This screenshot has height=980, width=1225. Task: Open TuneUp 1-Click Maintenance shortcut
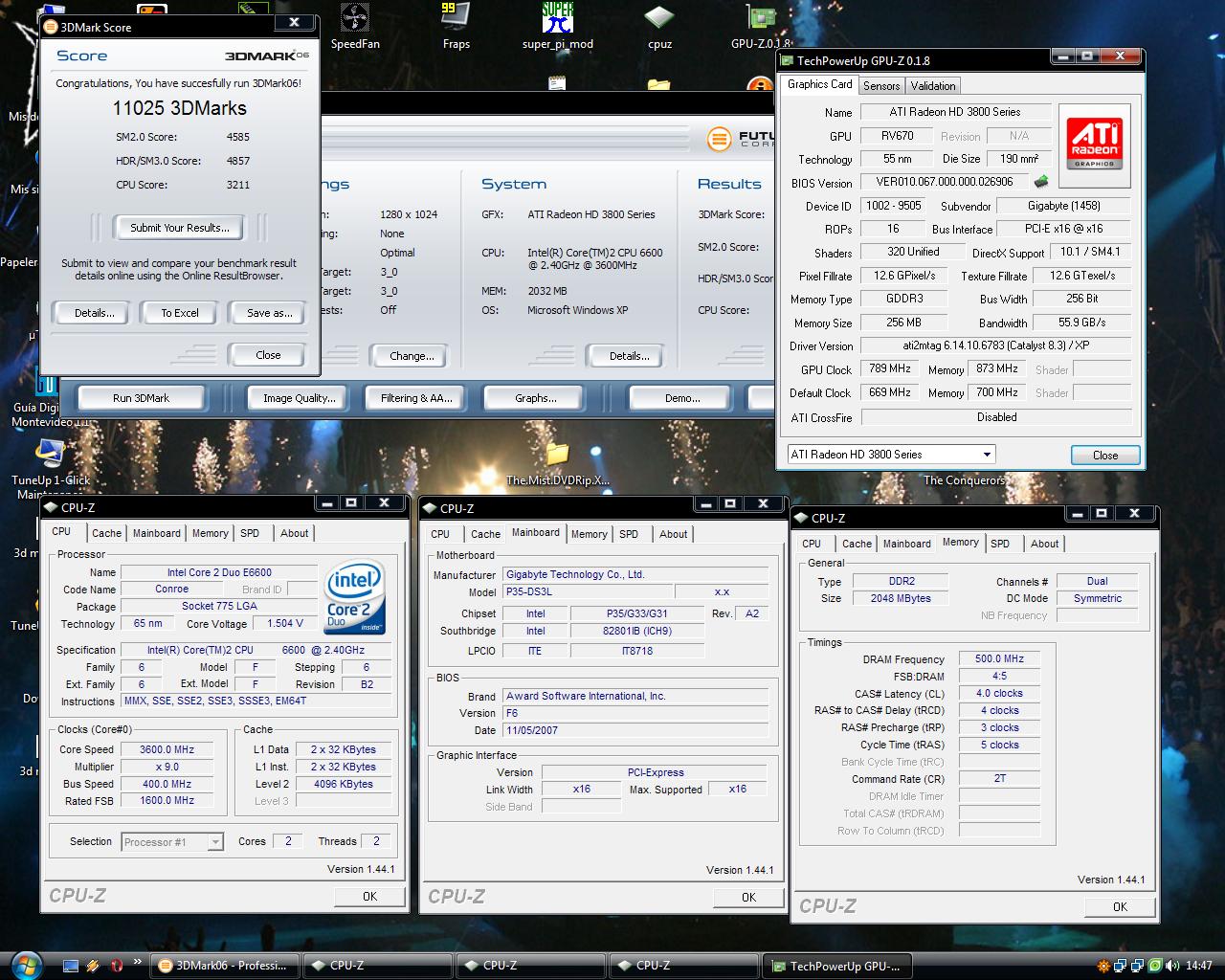click(50, 469)
